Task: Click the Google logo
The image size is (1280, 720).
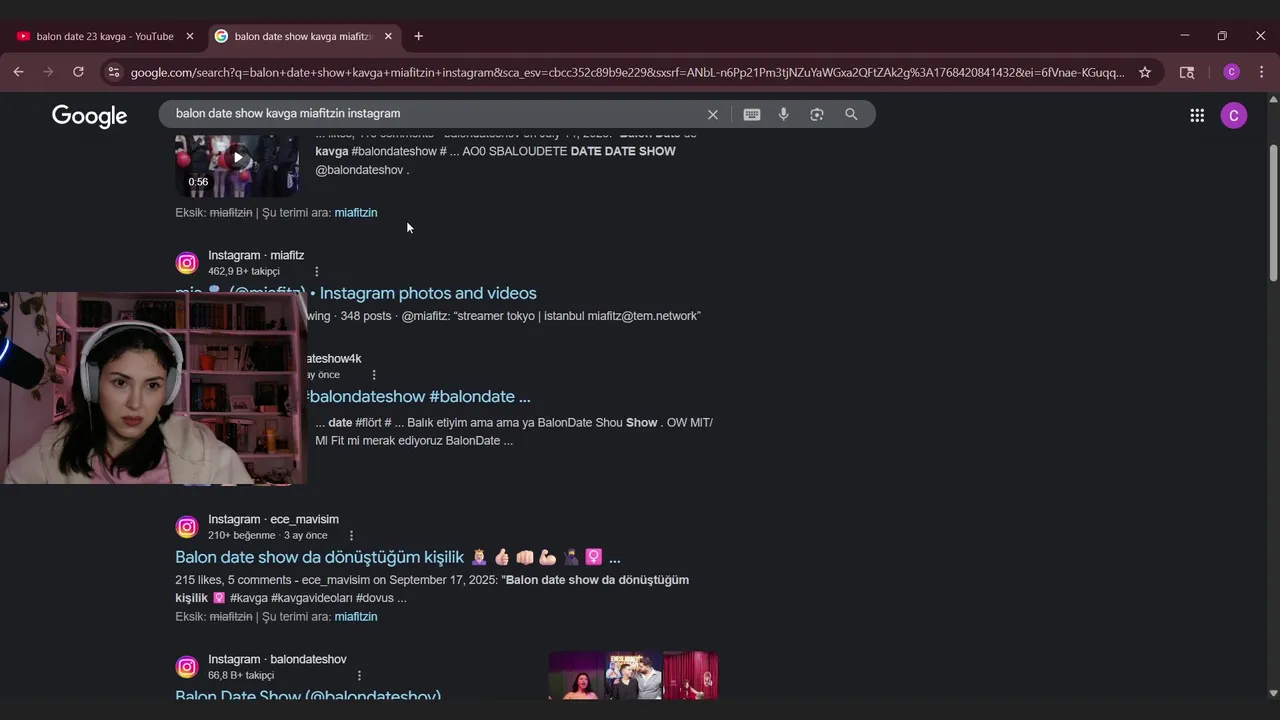Action: 89,116
